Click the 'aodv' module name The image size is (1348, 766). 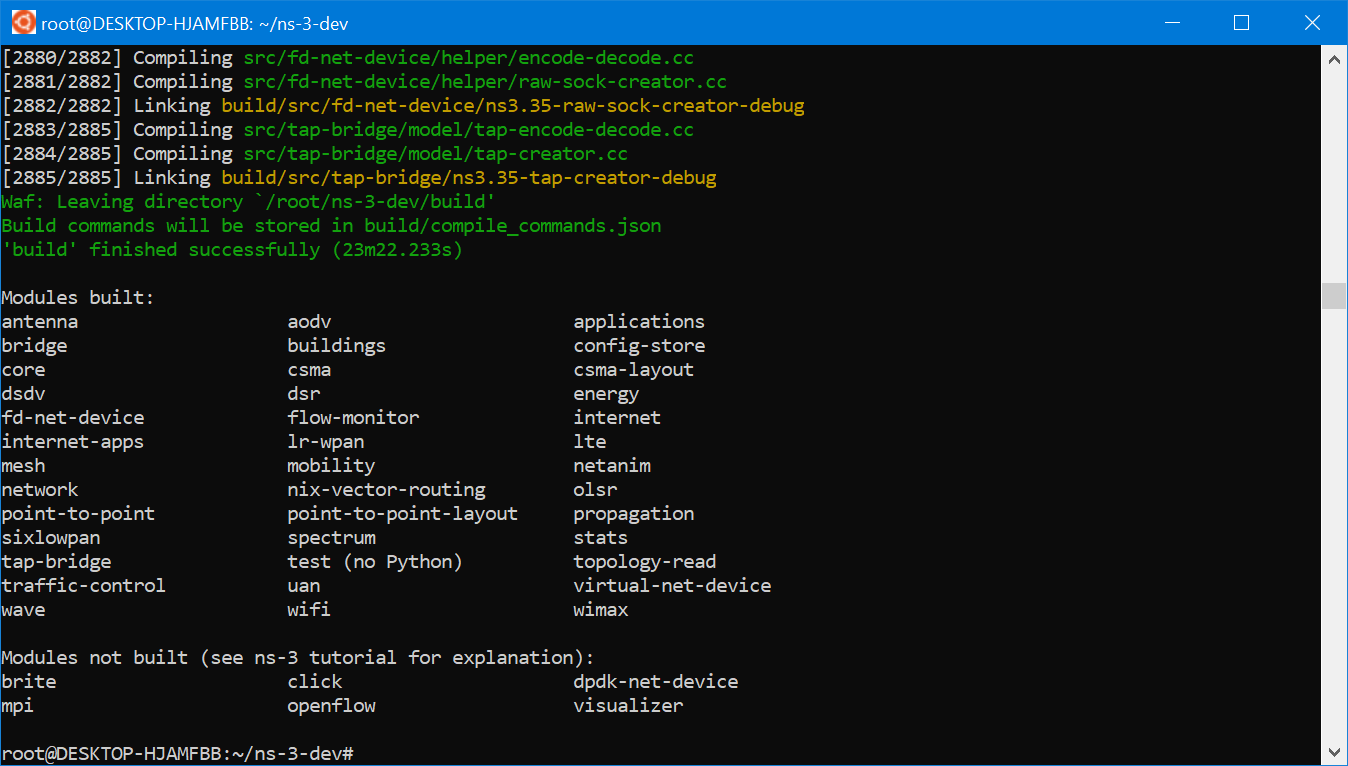pyautogui.click(x=309, y=322)
